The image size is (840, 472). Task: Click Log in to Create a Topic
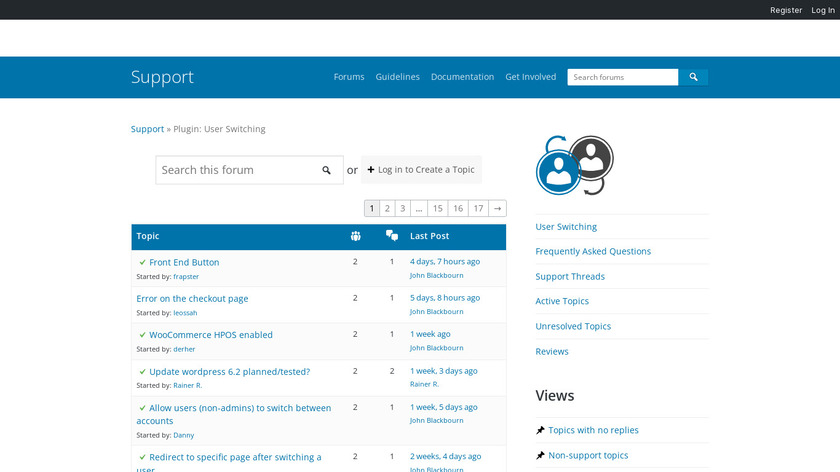pos(421,170)
